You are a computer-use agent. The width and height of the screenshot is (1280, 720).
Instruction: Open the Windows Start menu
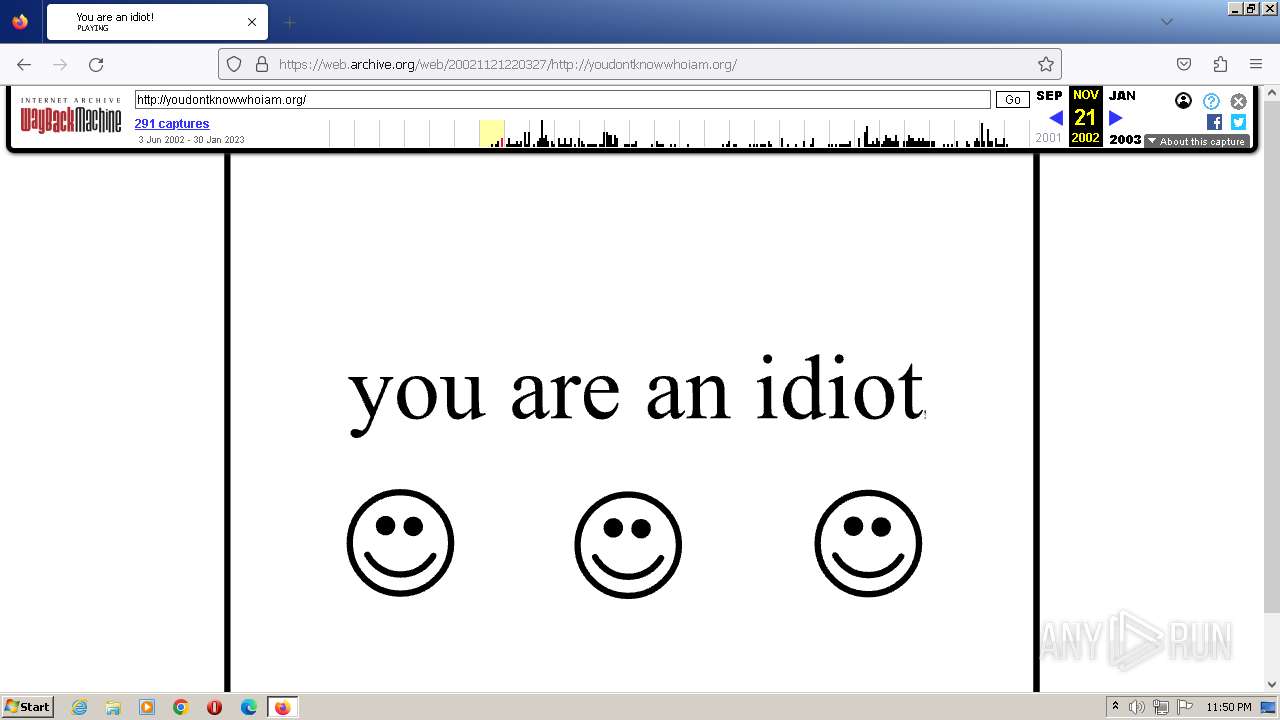click(x=27, y=706)
